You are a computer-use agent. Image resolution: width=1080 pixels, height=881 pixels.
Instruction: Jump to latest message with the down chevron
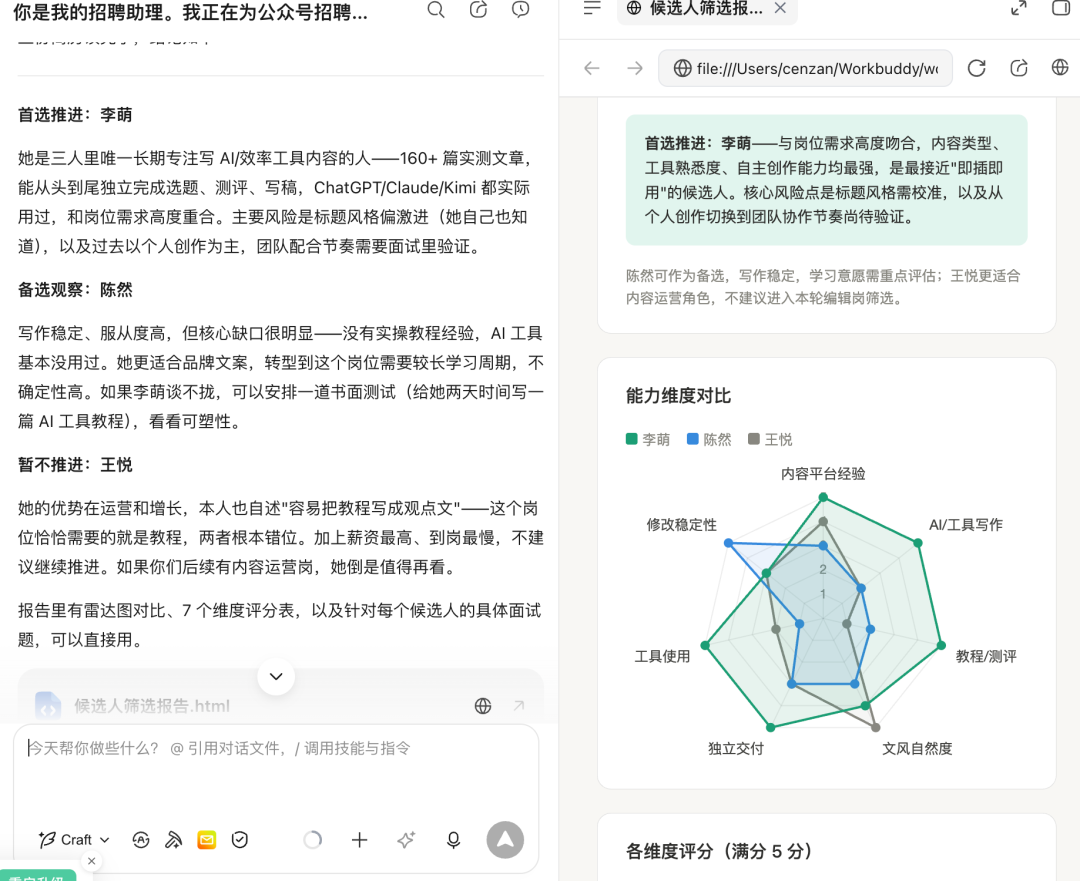276,676
